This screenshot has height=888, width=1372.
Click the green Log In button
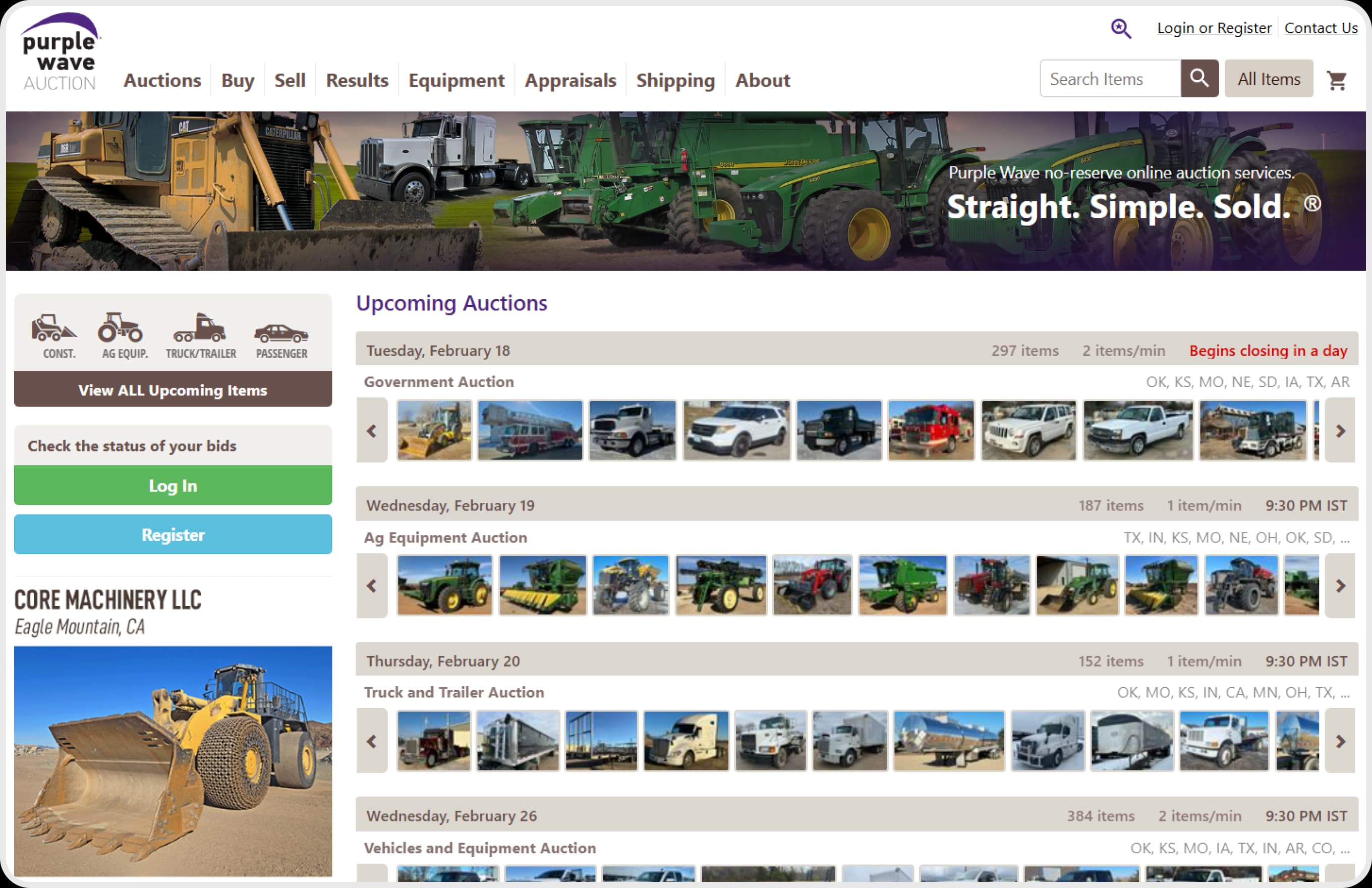point(173,485)
